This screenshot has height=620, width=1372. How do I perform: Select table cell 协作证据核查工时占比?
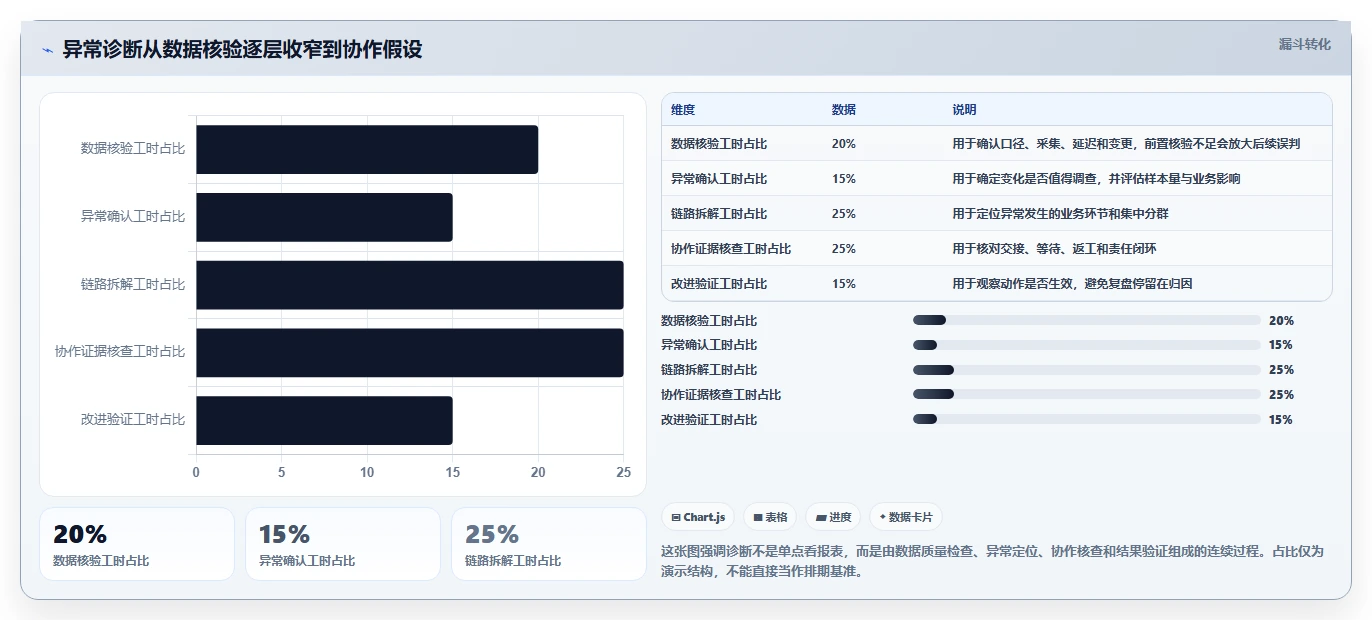731,249
